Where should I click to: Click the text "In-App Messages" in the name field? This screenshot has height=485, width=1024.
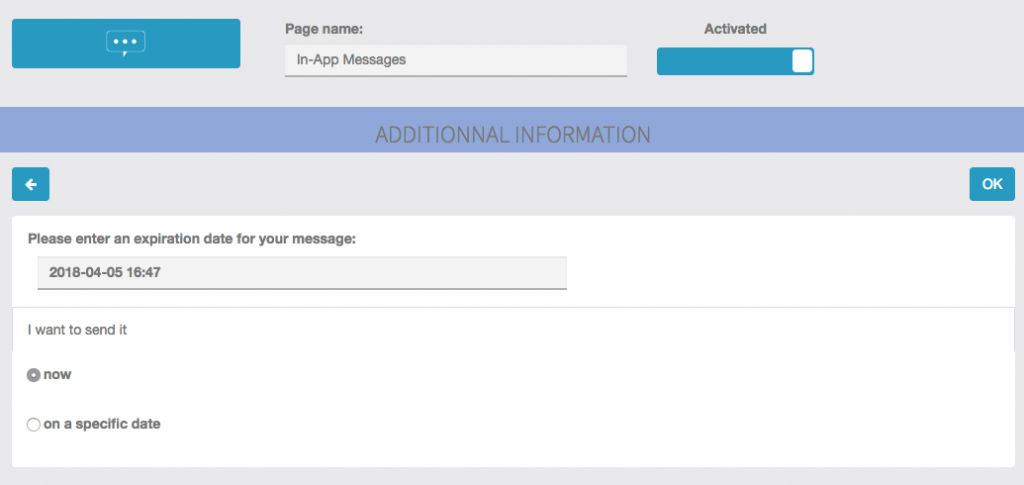tap(351, 60)
